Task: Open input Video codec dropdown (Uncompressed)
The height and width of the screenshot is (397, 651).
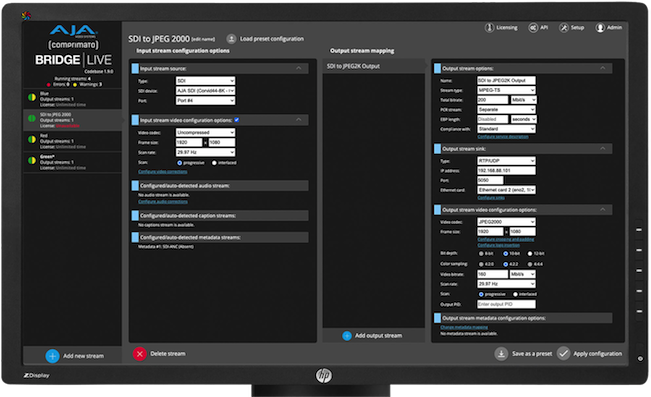Action: (206, 132)
